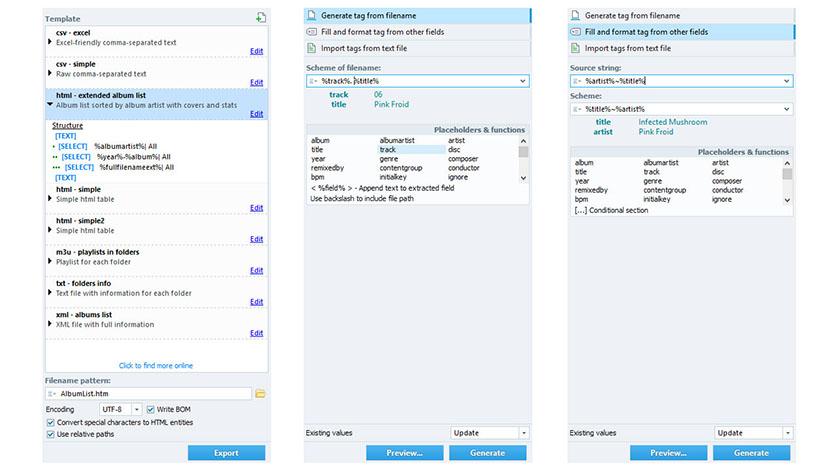Click Preview button in right panel
The image size is (836, 470).
click(669, 453)
